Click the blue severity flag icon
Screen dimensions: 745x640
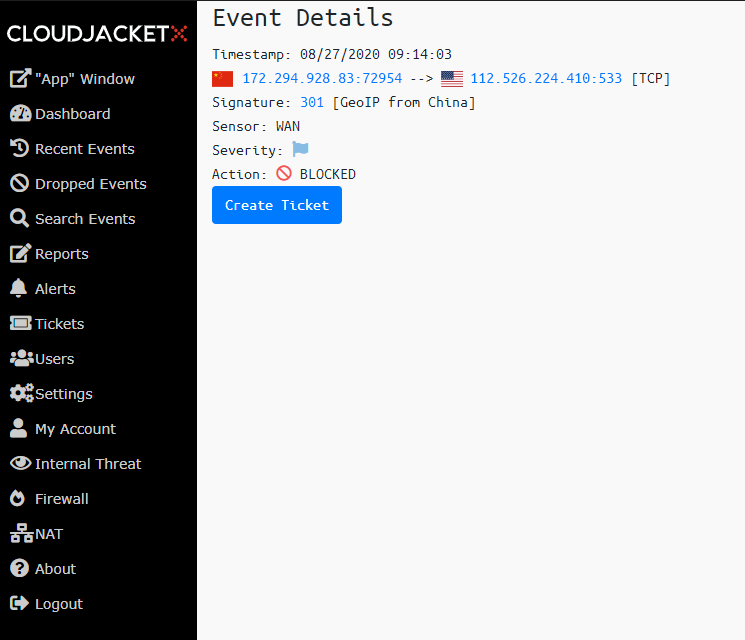pos(300,150)
